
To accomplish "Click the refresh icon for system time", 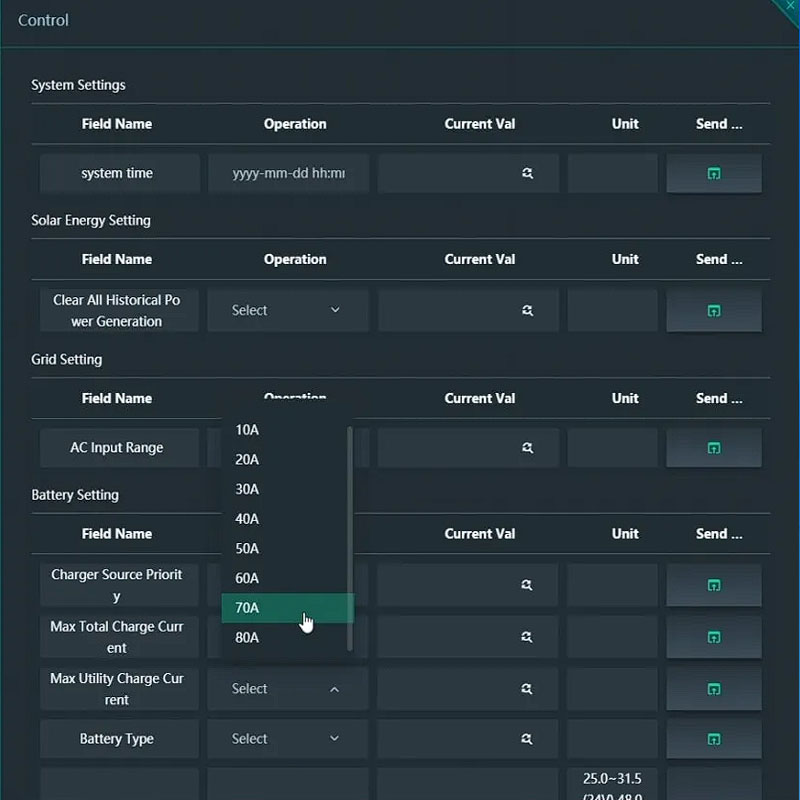I will pyautogui.click(x=527, y=173).
